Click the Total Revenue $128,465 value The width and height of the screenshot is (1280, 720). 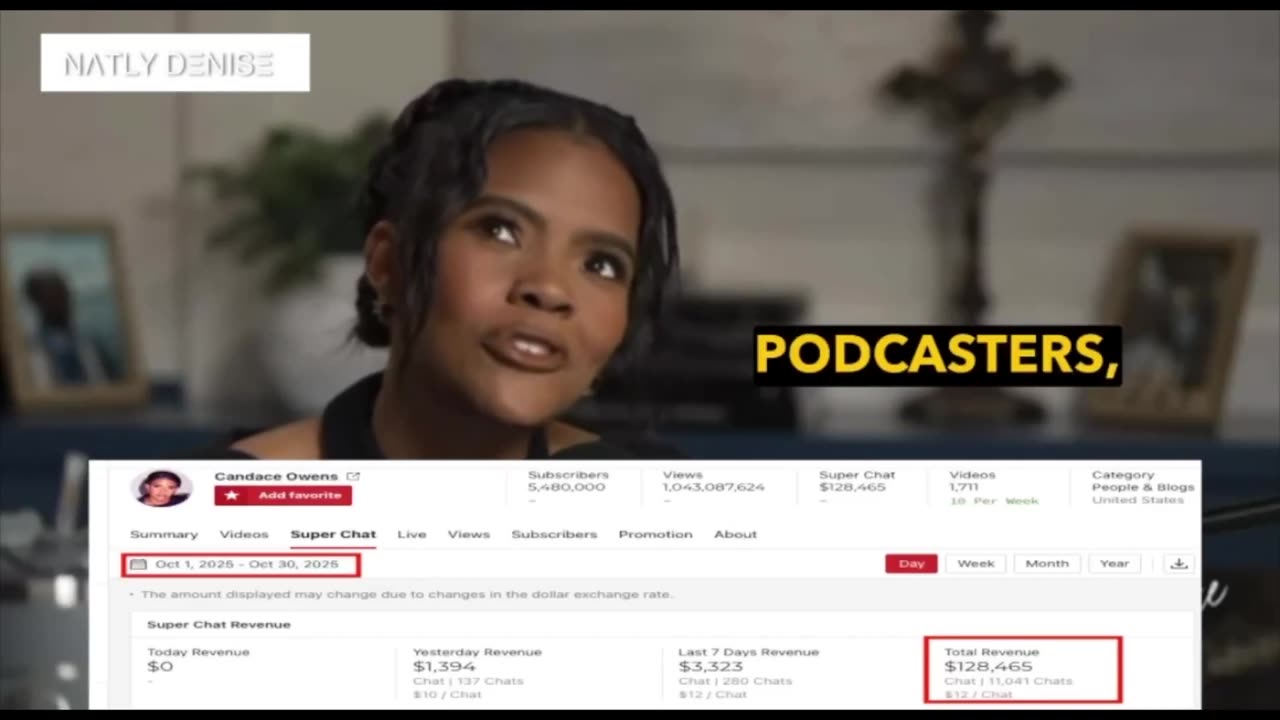click(x=988, y=666)
